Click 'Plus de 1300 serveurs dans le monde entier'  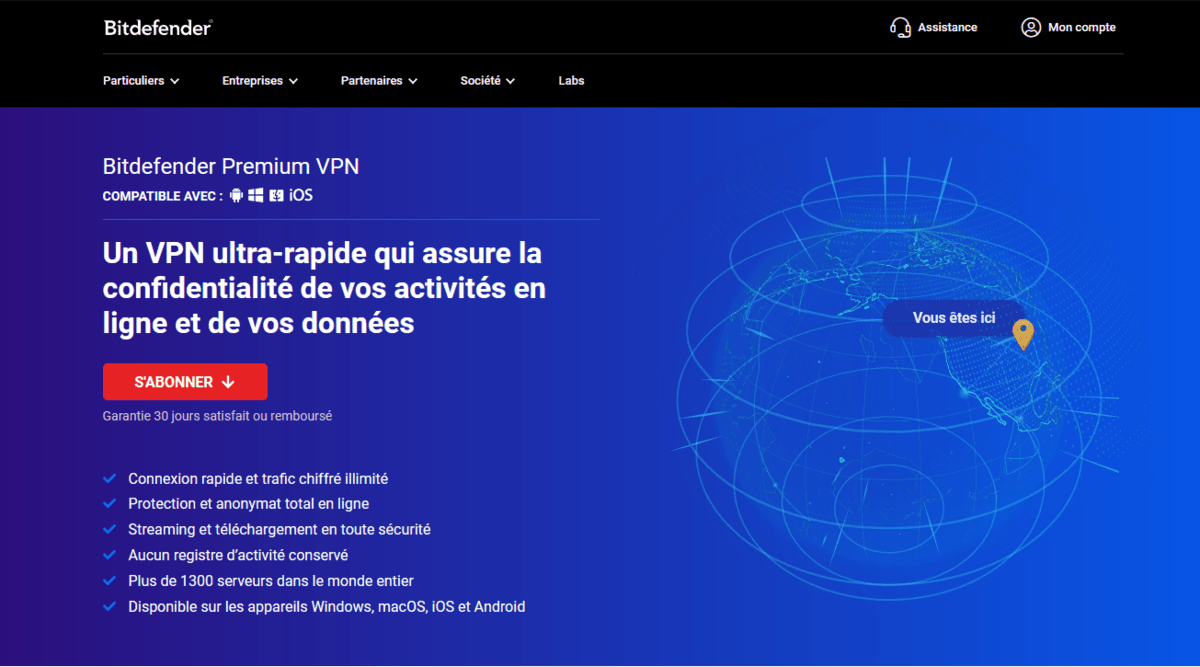click(271, 581)
